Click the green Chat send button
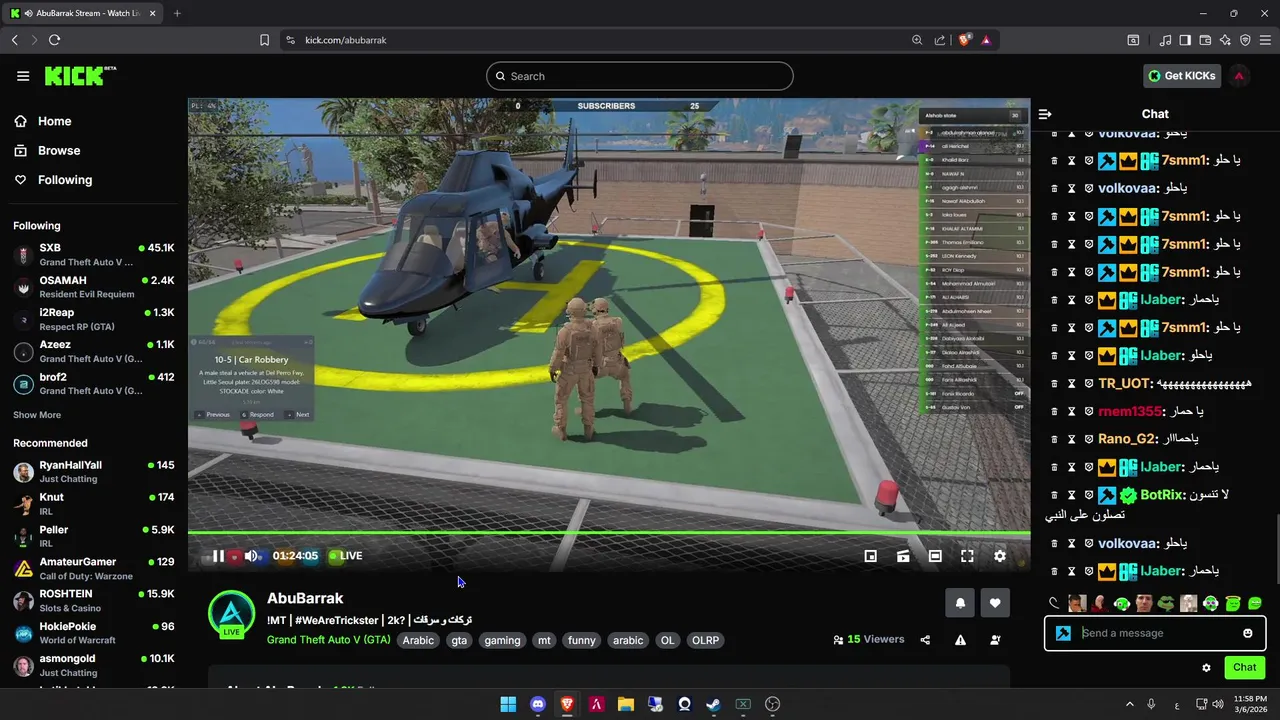 (x=1245, y=667)
